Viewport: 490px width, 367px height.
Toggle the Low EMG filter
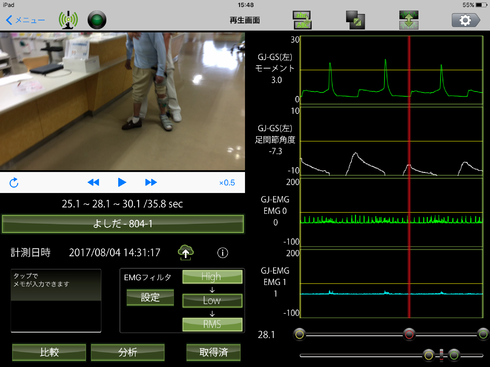coord(212,300)
